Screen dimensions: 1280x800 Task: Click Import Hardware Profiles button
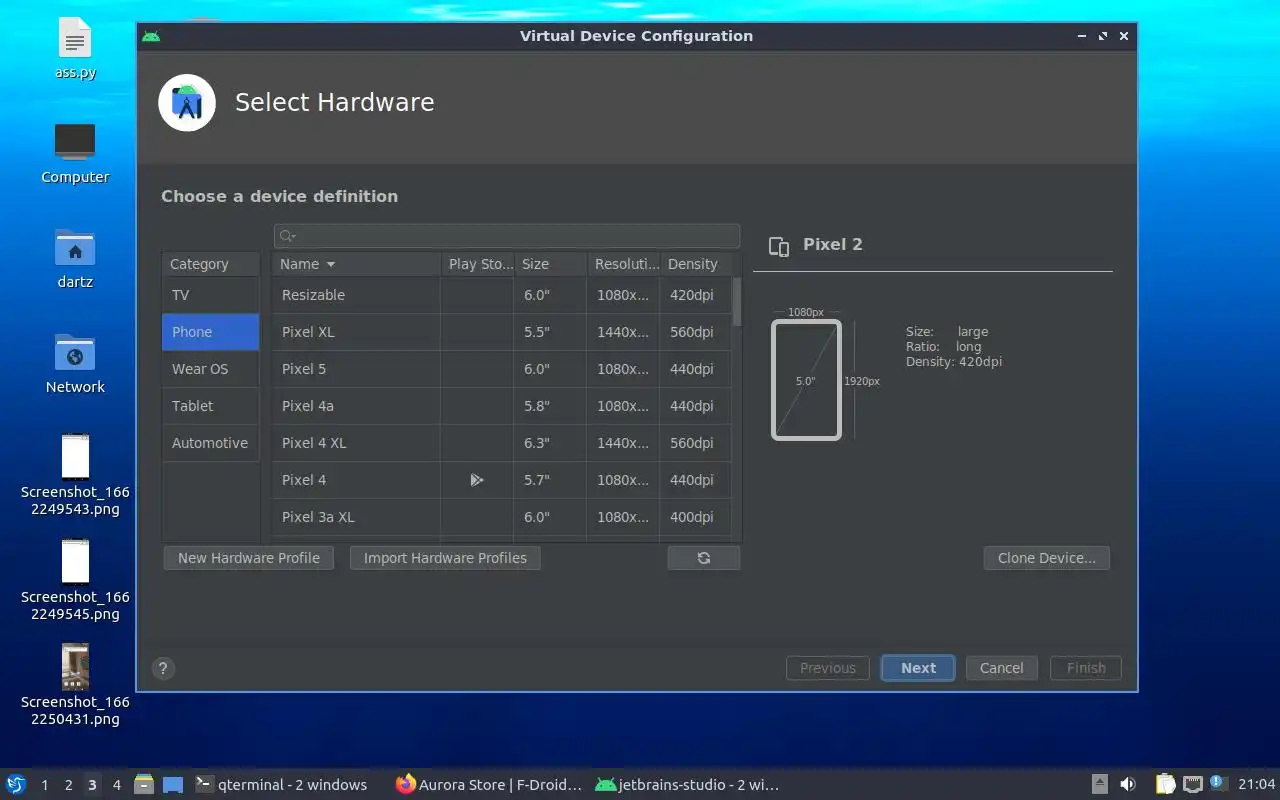(x=445, y=558)
